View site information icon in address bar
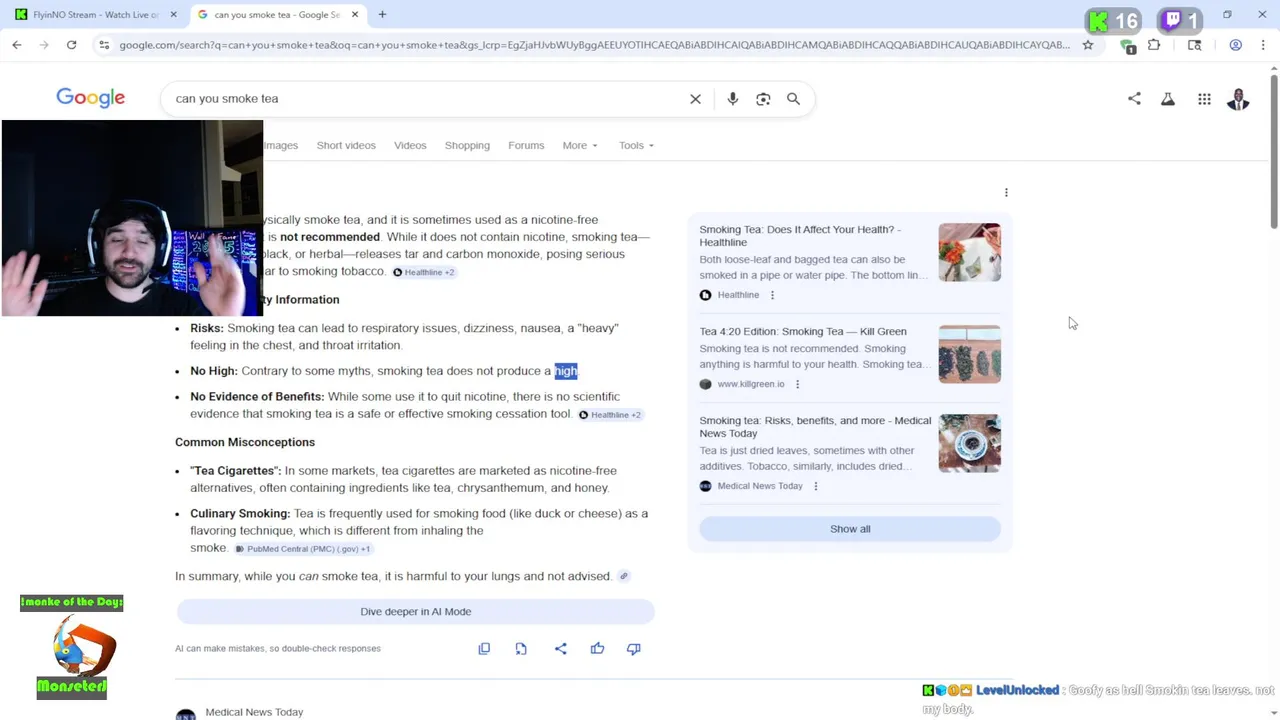 point(104,45)
